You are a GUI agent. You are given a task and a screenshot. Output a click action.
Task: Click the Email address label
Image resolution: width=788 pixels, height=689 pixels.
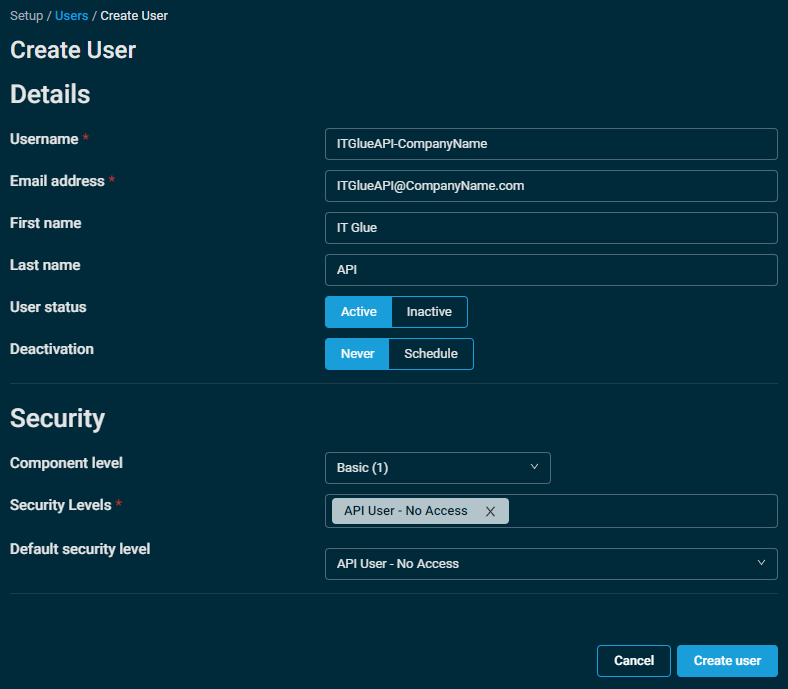(x=57, y=181)
